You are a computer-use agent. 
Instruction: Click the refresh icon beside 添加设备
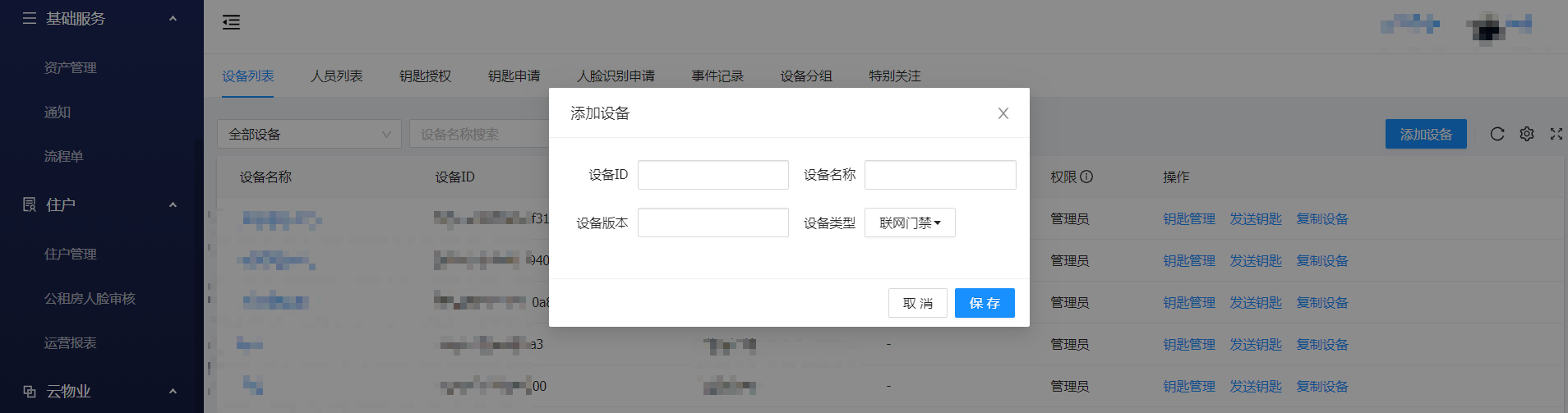(x=1497, y=134)
